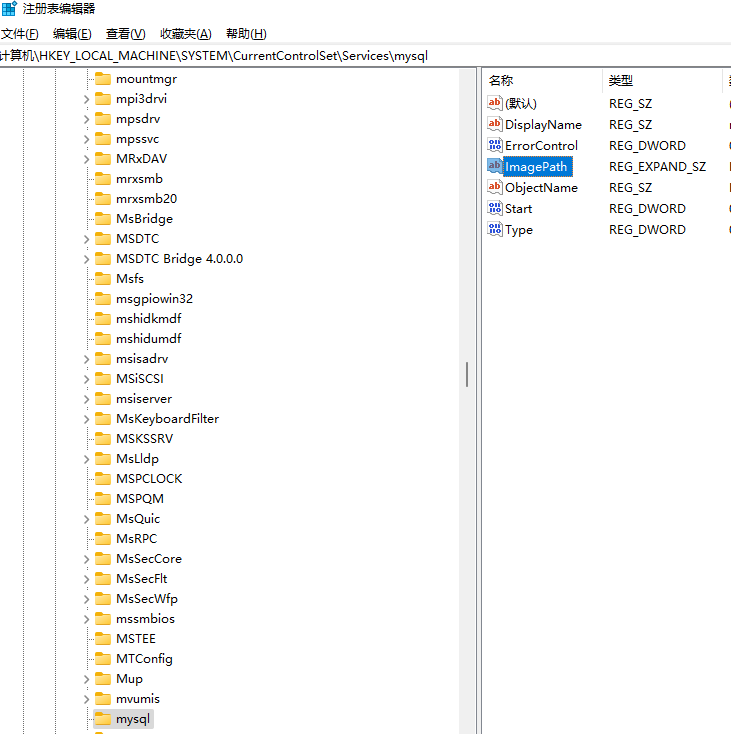Expand the mpssvc key
Image resolution: width=731 pixels, height=734 pixels.
(x=87, y=139)
